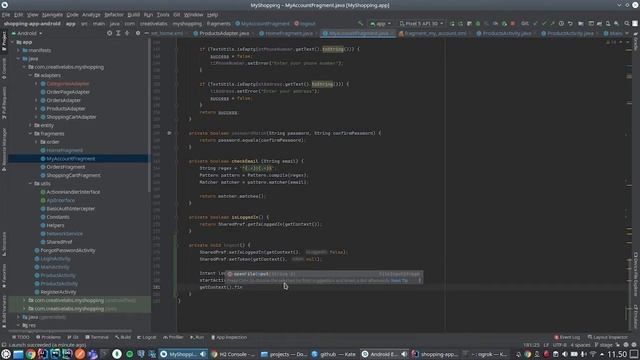The height and width of the screenshot is (360, 640).
Task: Open the Pixel 5 API 30 device dropdown
Action: click(x=421, y=24)
